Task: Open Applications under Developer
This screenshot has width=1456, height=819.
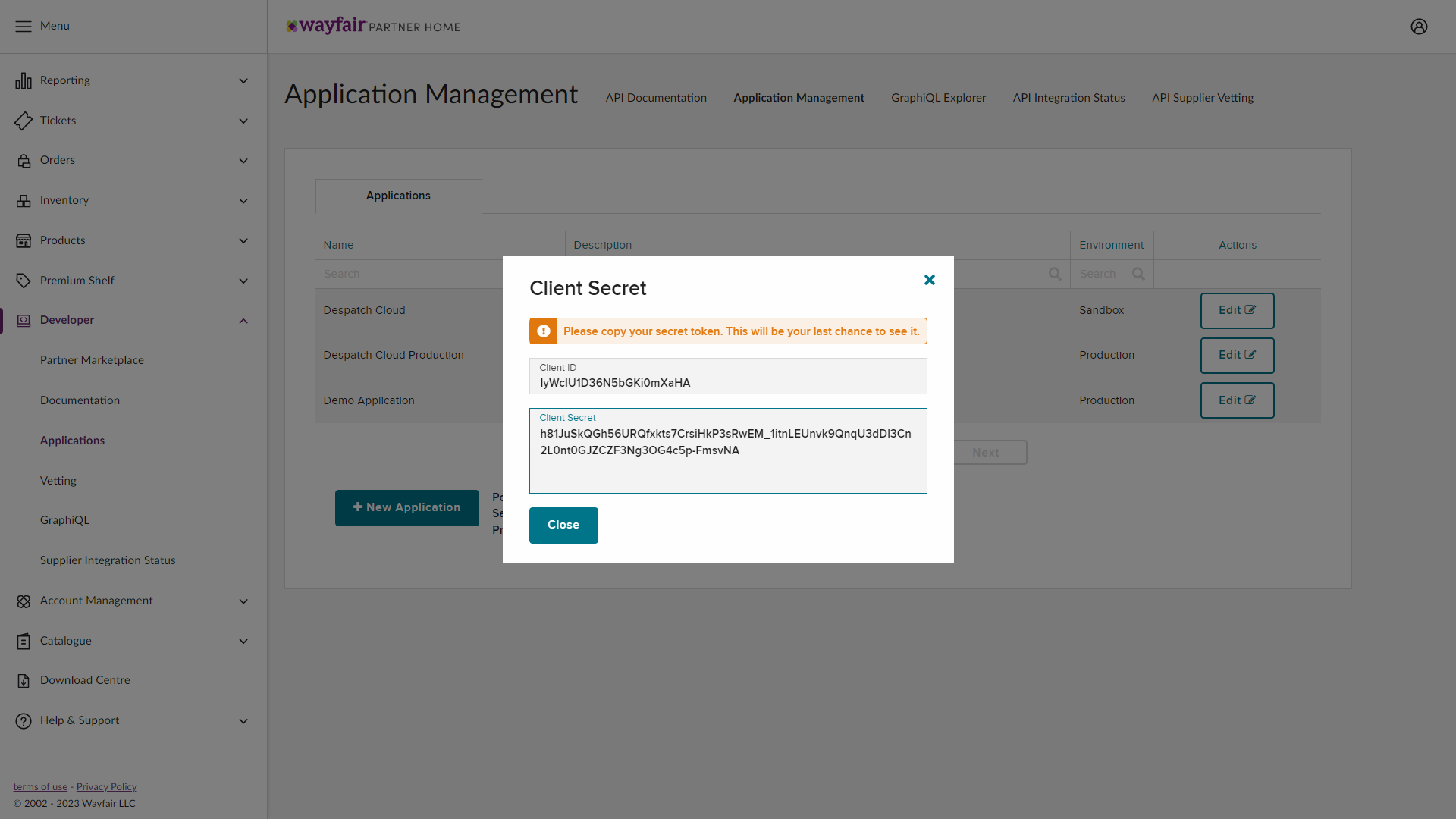Action: [72, 441]
